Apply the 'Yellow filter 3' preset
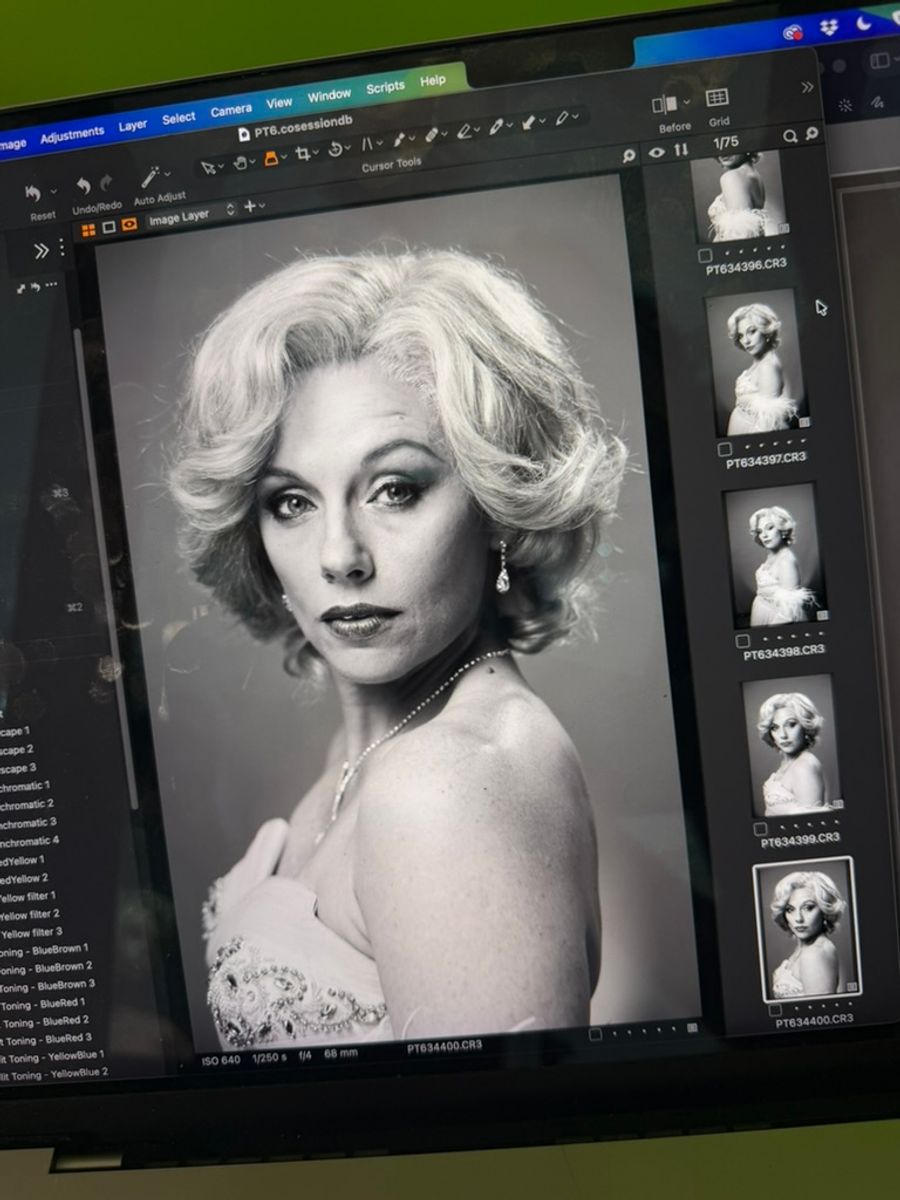This screenshot has height=1200, width=900. point(32,932)
